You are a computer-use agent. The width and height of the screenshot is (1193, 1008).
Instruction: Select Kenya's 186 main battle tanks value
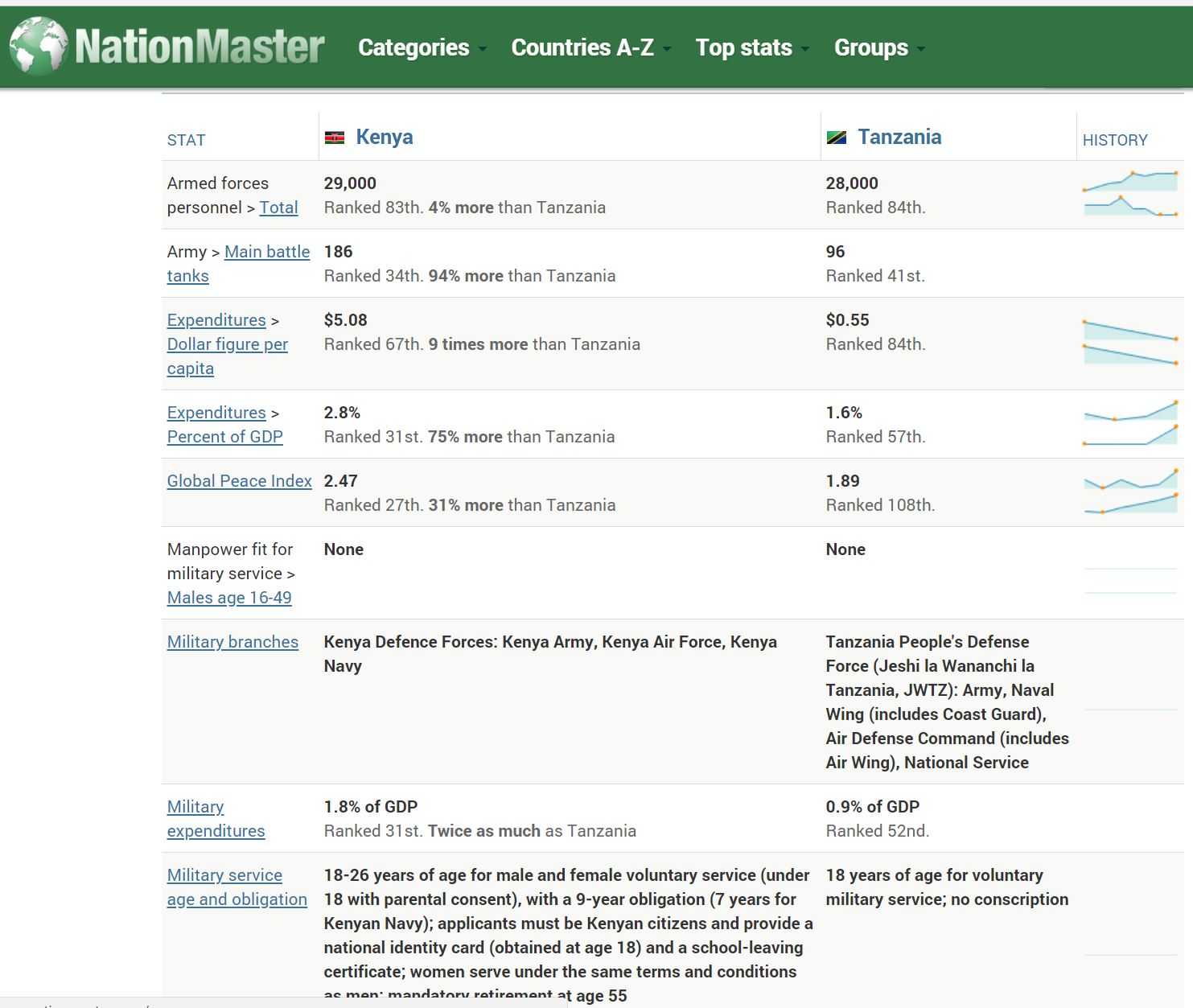tap(338, 252)
